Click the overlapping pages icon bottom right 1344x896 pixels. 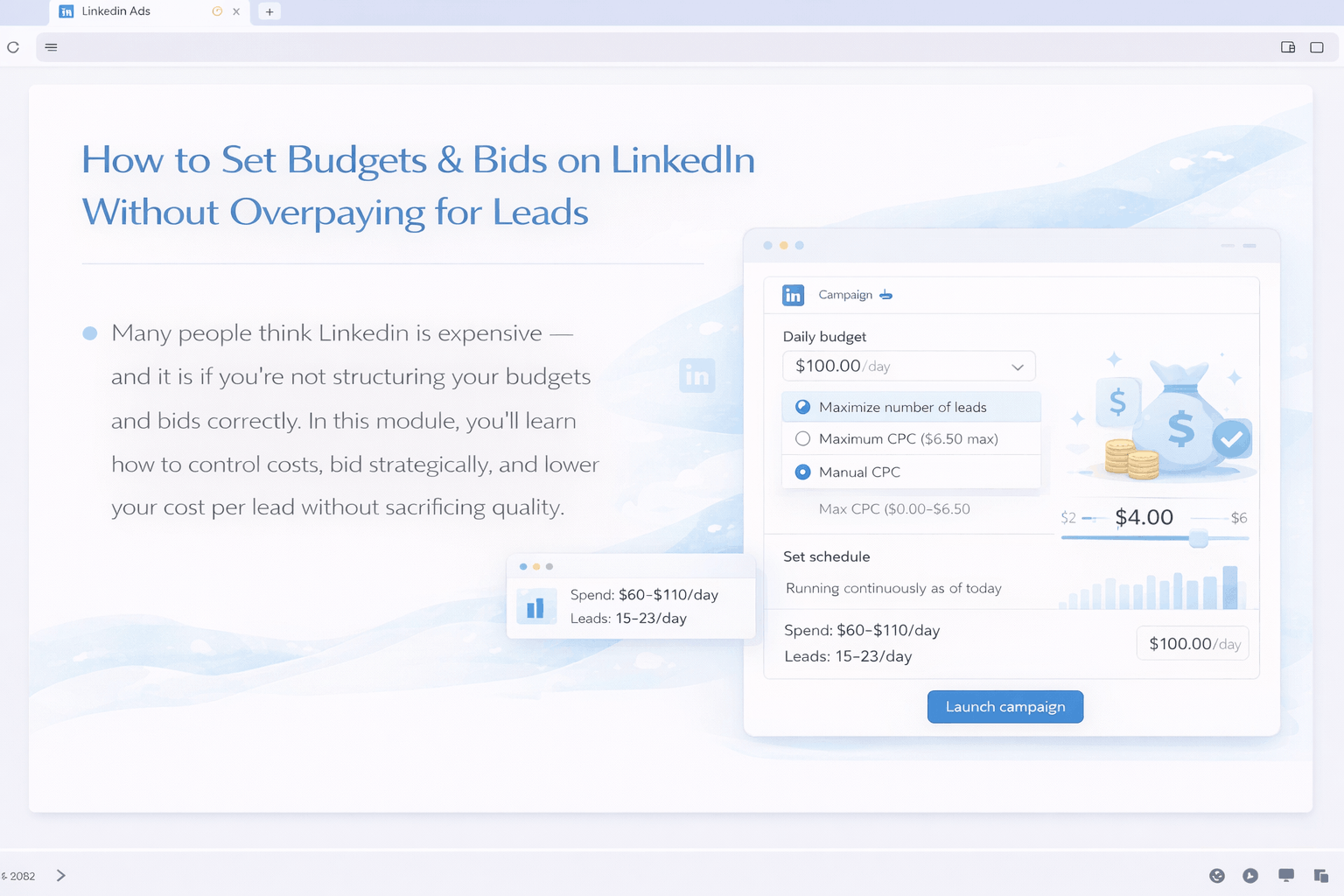point(1320,875)
